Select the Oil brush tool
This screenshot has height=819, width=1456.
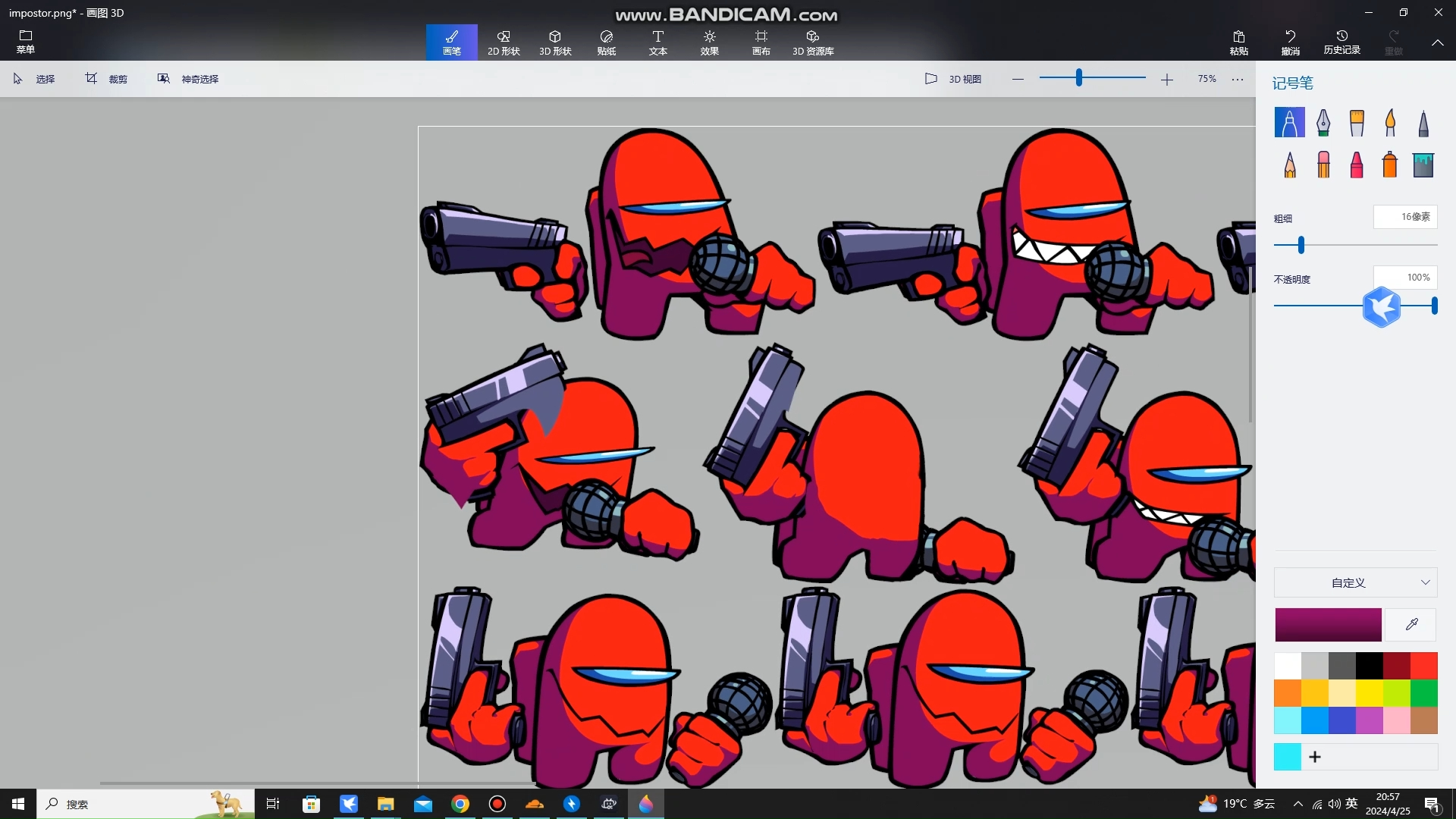[x=1357, y=122]
